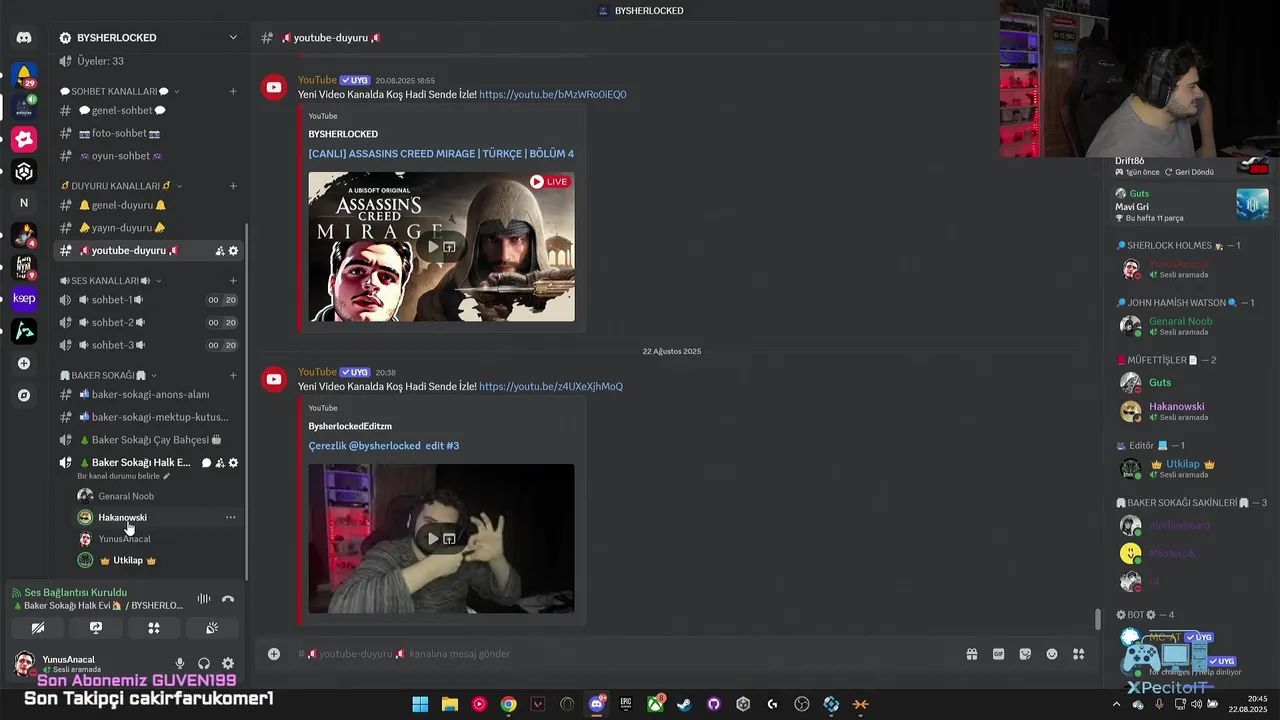Open apps launcher icon in message bar
Screen dimensions: 1280x720
(1079, 654)
